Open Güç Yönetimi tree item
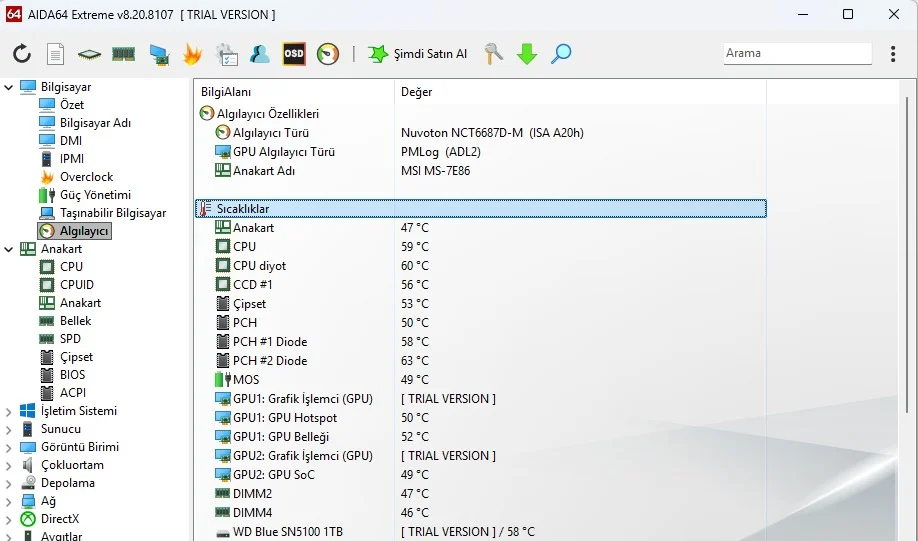 (85, 195)
